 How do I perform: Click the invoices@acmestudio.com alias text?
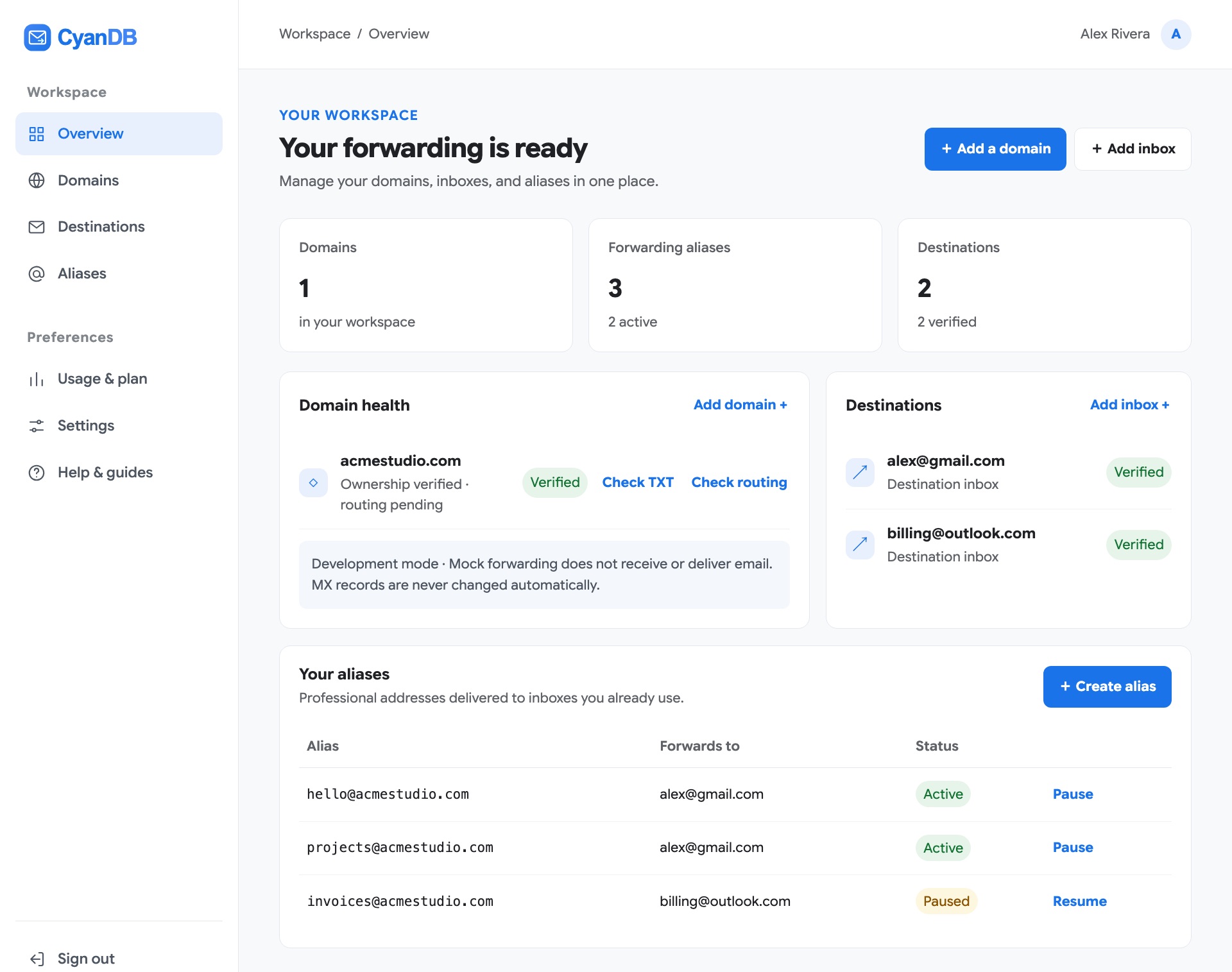(400, 901)
